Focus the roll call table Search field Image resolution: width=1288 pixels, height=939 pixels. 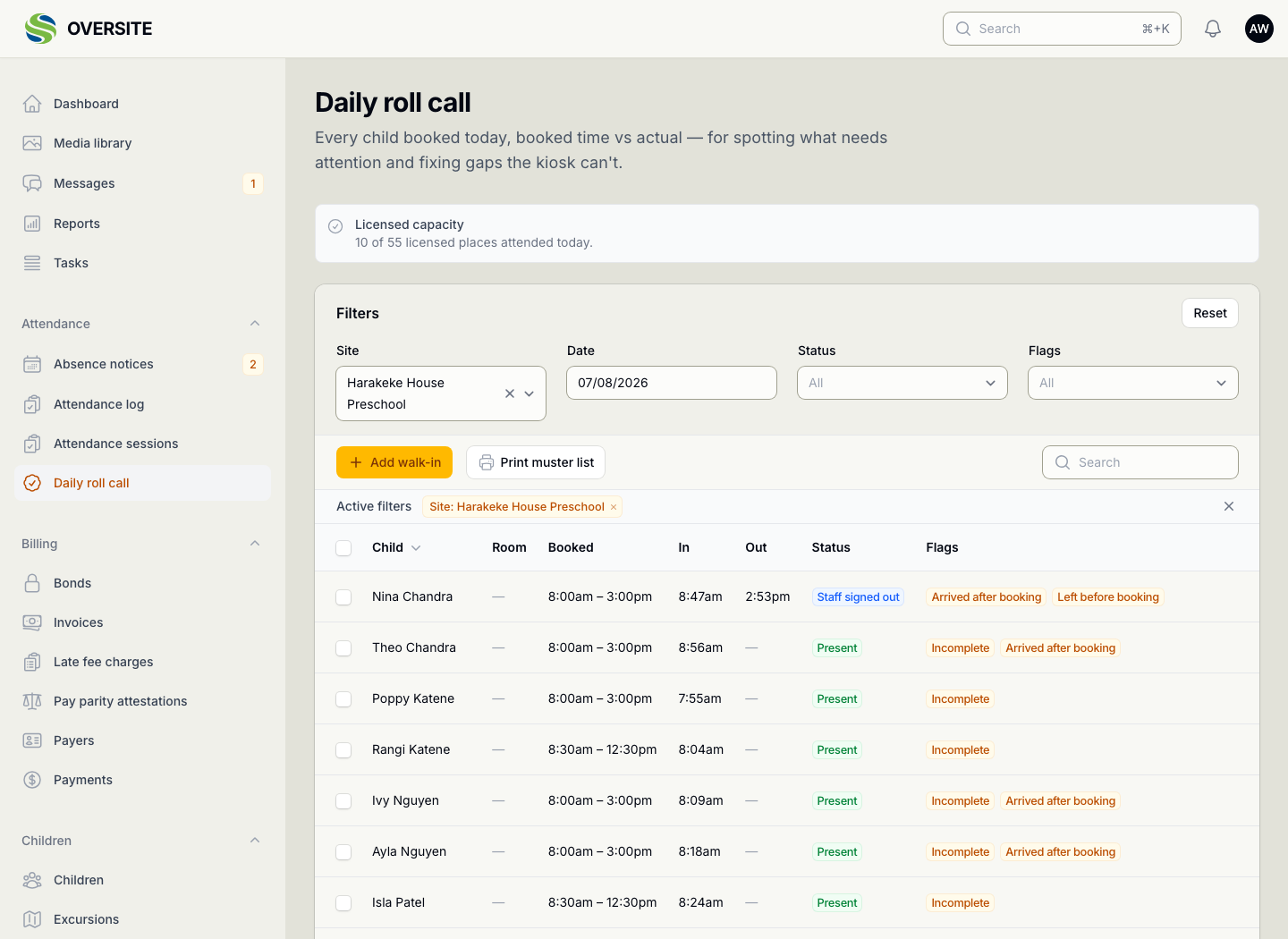(x=1140, y=462)
